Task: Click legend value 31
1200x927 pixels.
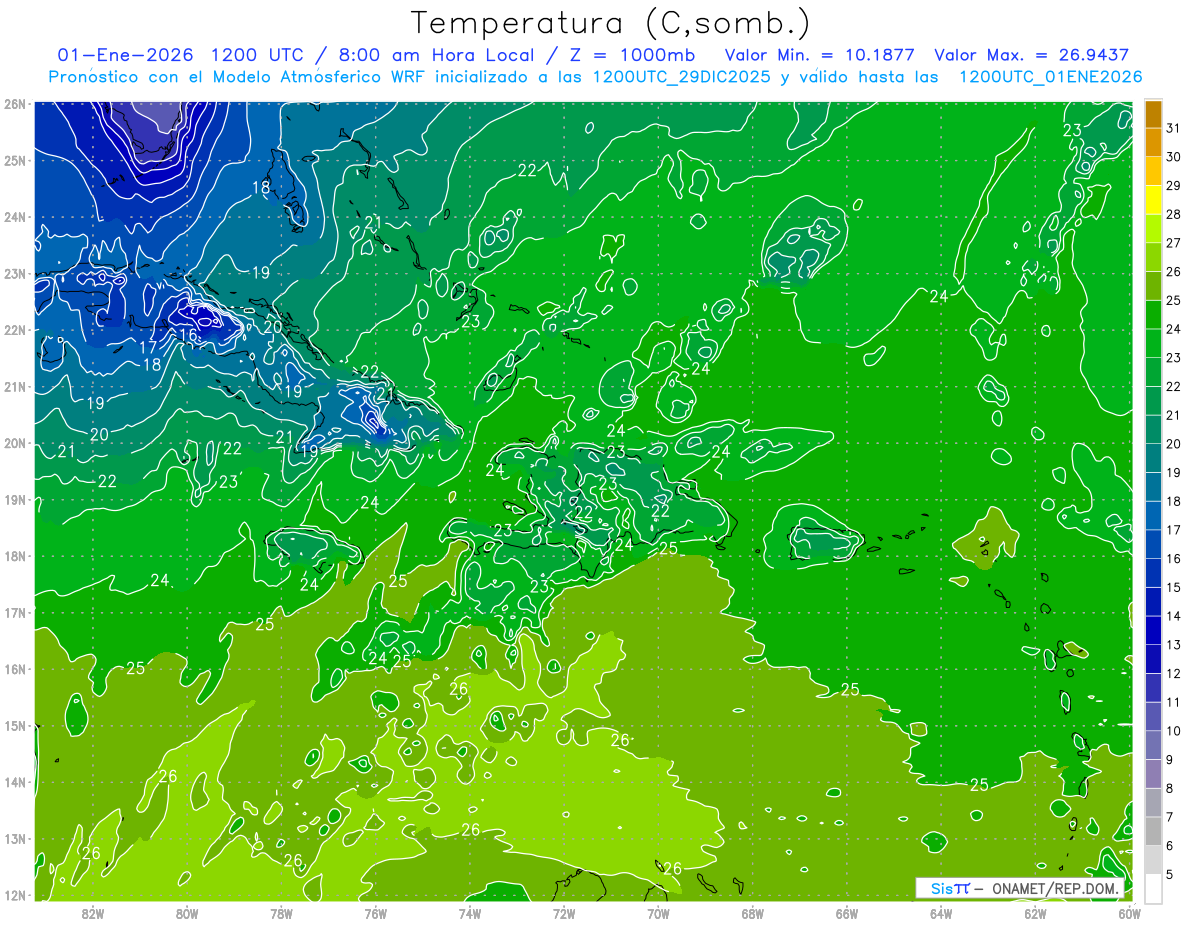Action: 1174,127
